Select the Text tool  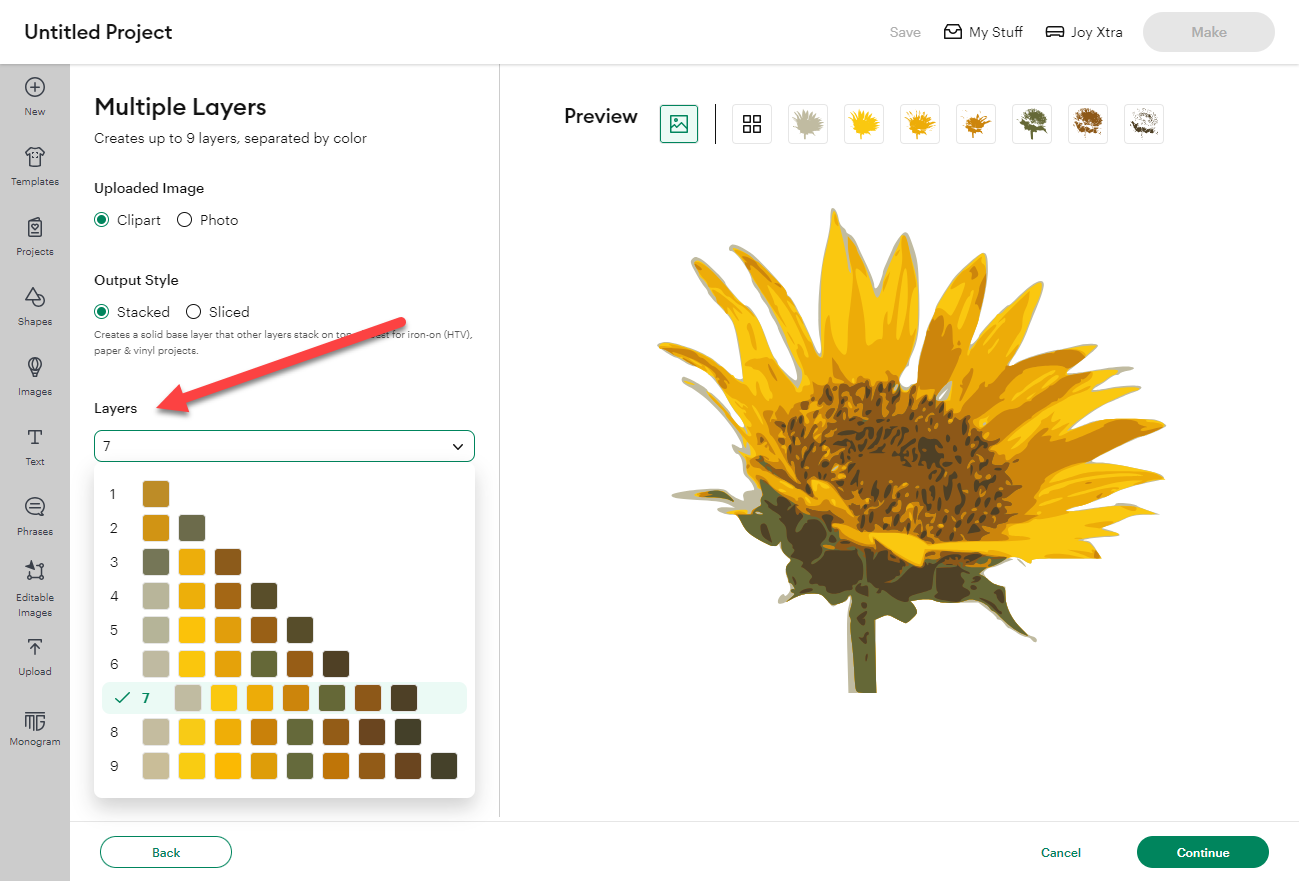click(34, 446)
